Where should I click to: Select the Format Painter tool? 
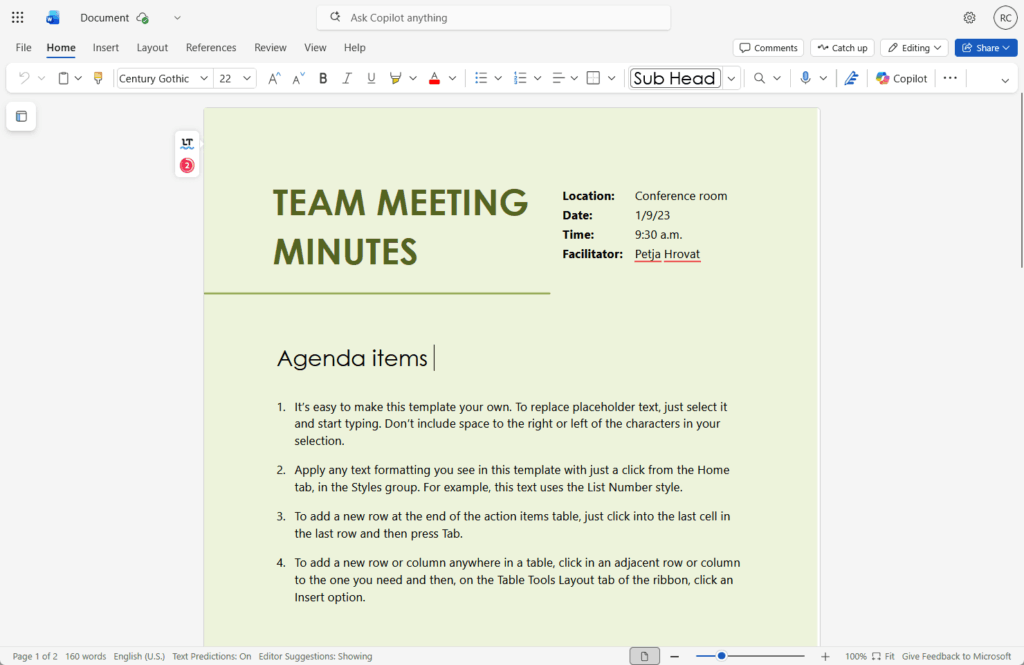pos(98,78)
